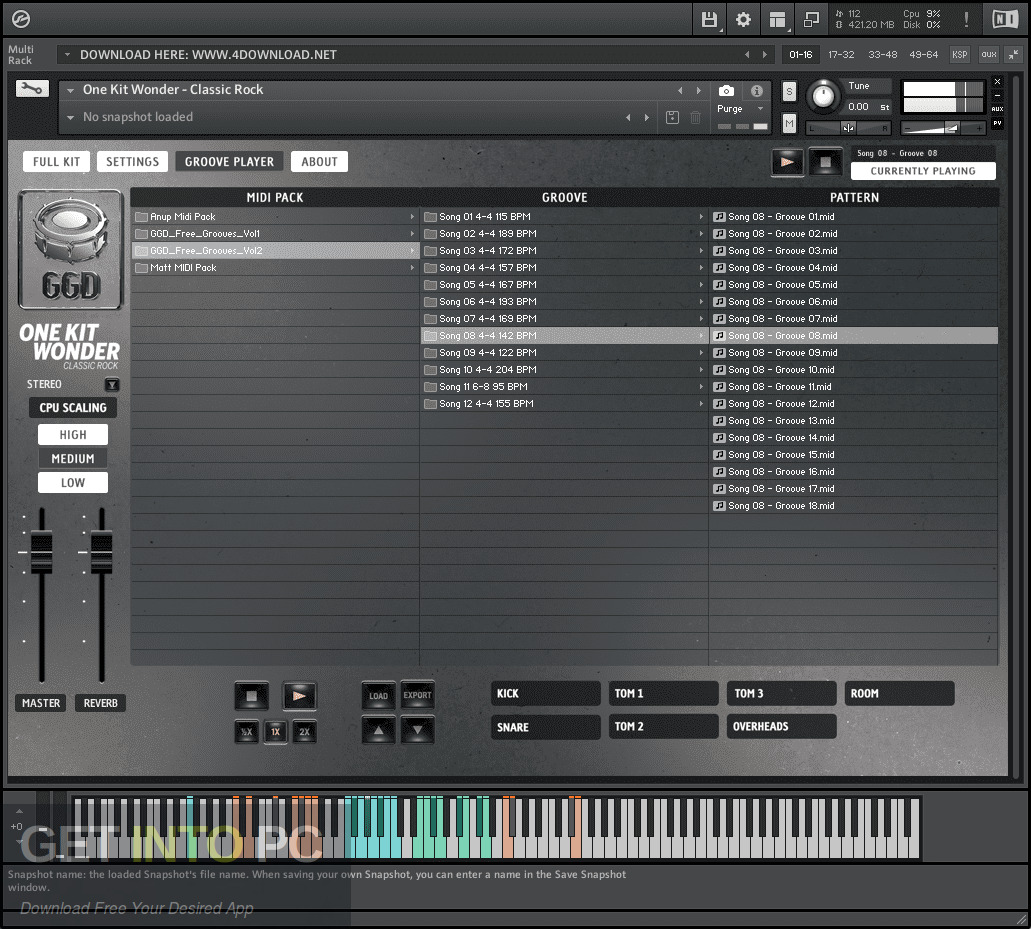The height and width of the screenshot is (929, 1031).
Task: Click the Kontakt logo icon
Action: tap(21, 19)
